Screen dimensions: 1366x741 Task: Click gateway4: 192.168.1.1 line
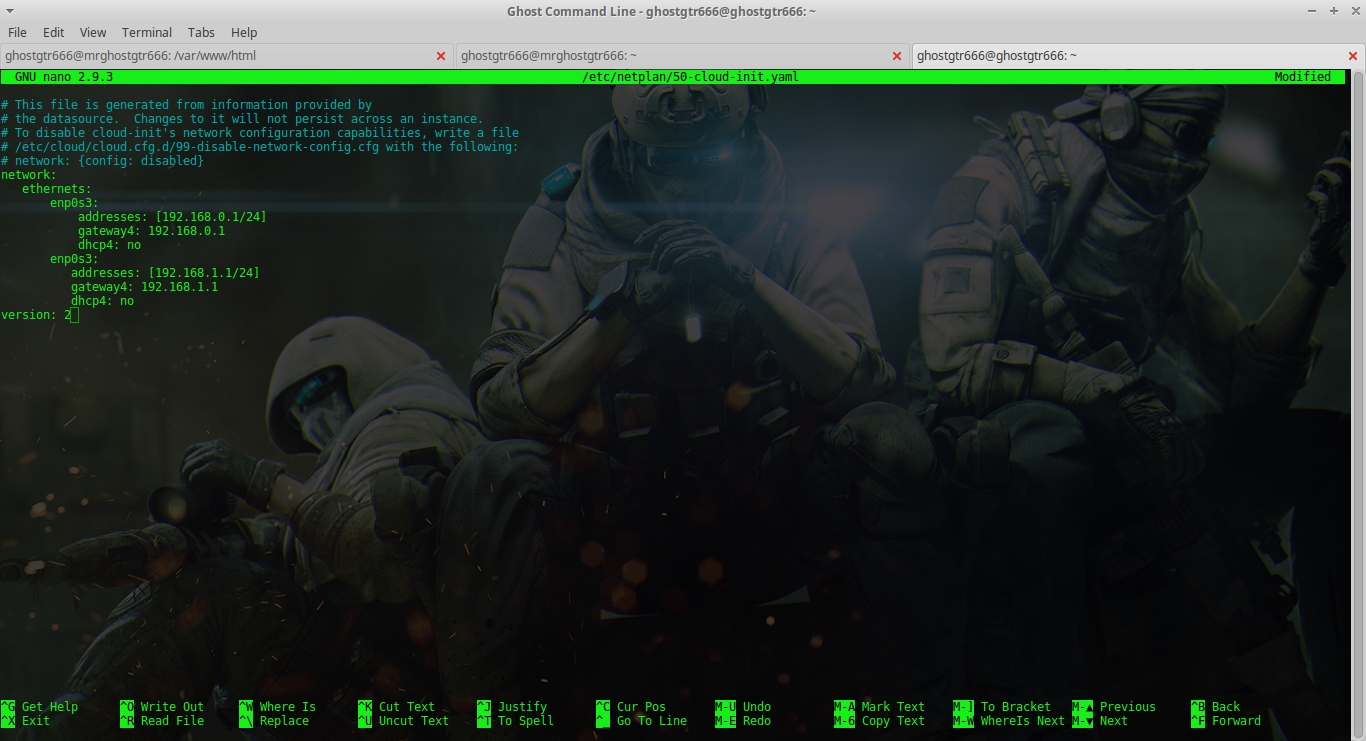click(144, 286)
